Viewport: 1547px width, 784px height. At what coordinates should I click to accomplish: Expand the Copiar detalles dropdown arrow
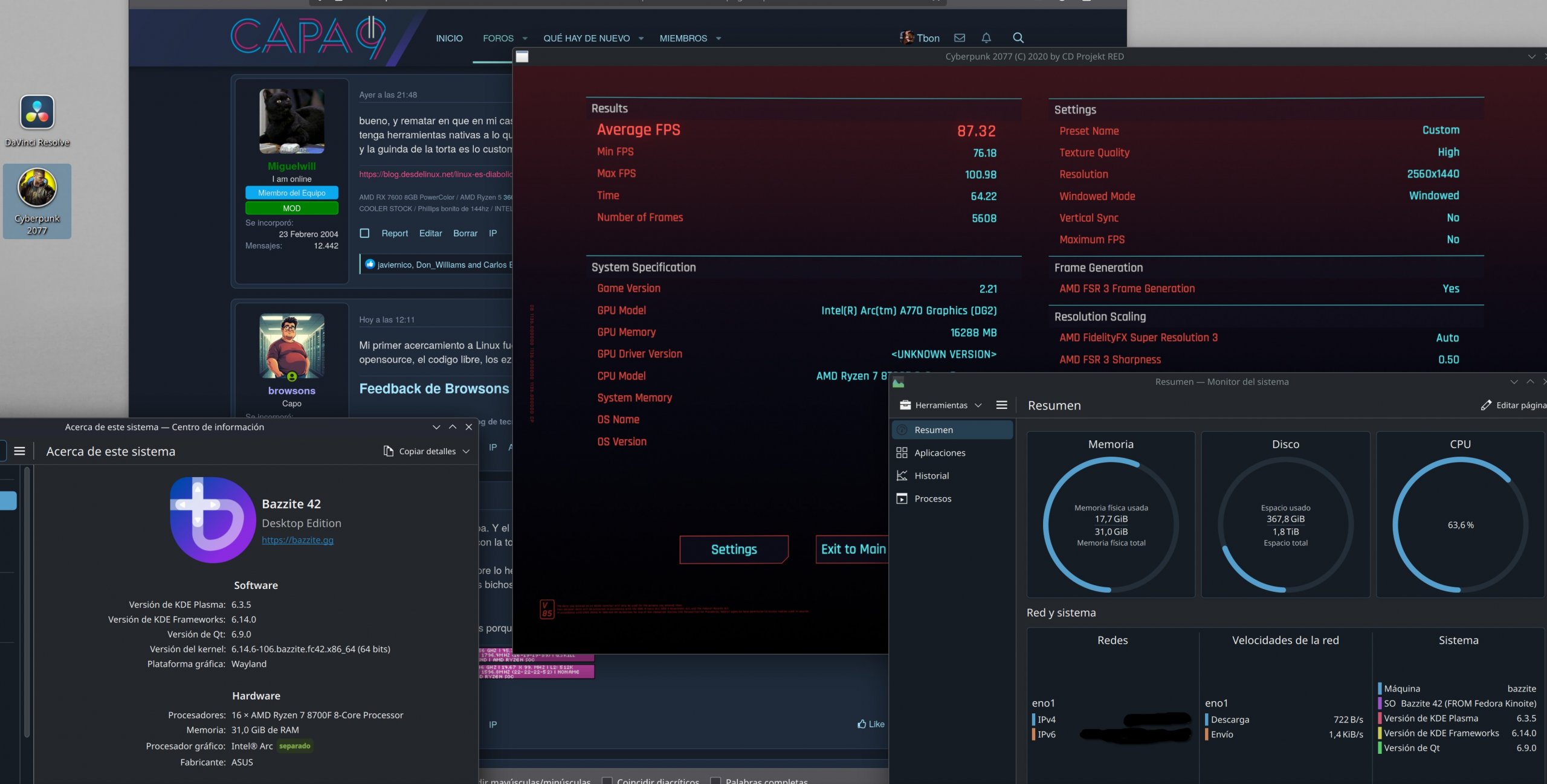(466, 451)
